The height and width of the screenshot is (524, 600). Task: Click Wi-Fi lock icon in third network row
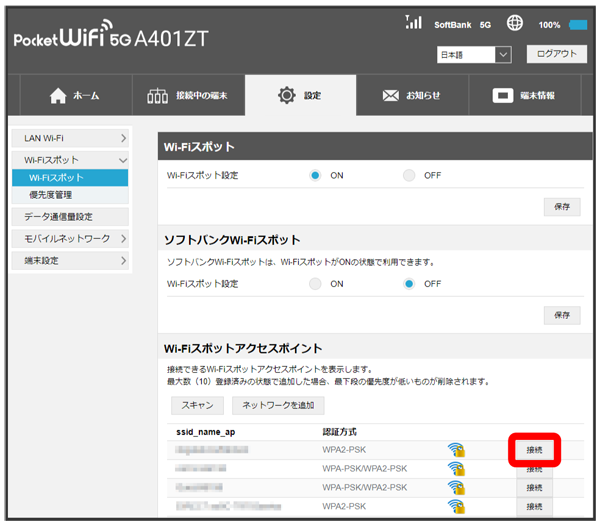pos(456,488)
